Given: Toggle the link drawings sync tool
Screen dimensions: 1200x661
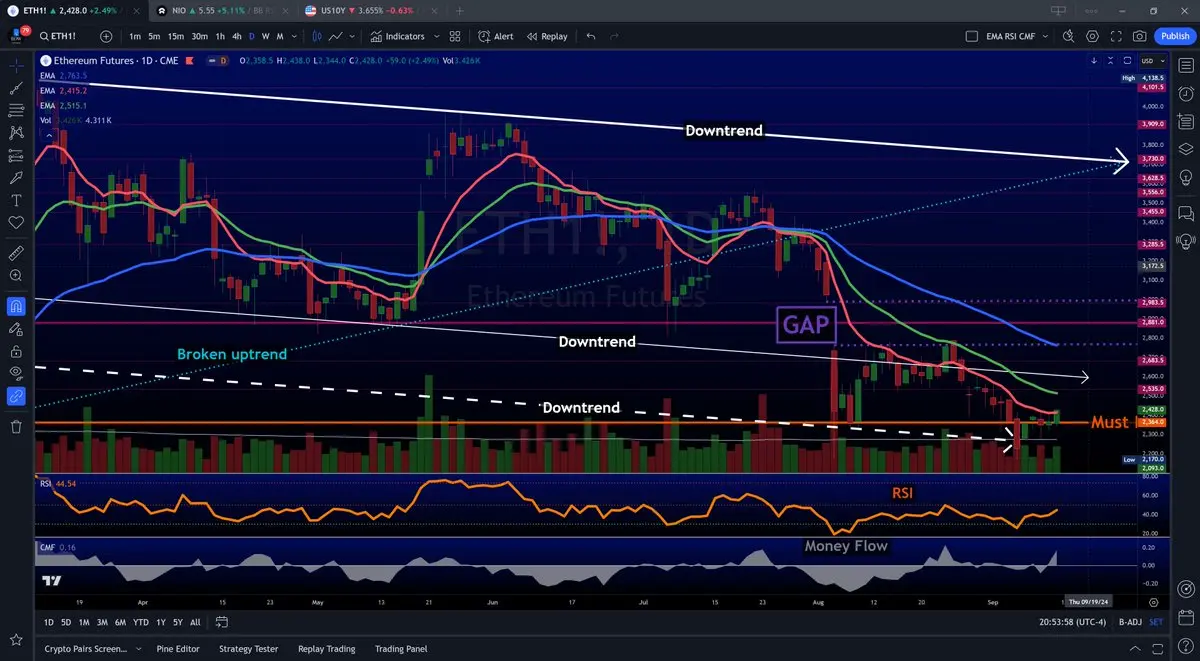Looking at the screenshot, I should click(x=16, y=396).
